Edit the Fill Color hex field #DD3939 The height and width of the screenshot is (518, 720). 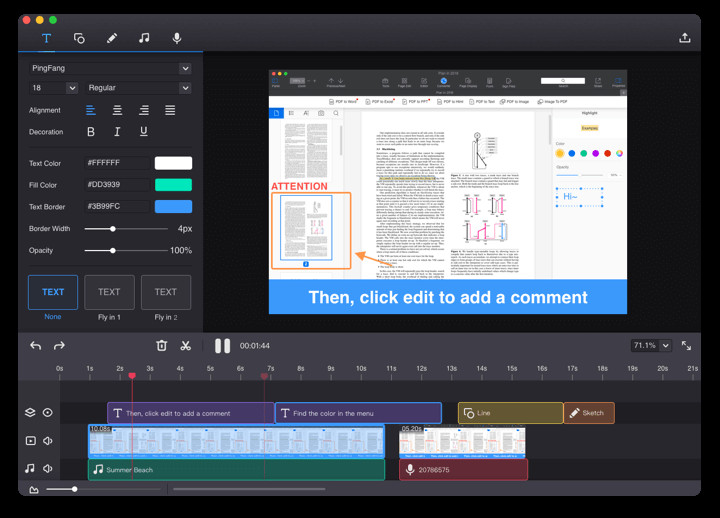(117, 185)
